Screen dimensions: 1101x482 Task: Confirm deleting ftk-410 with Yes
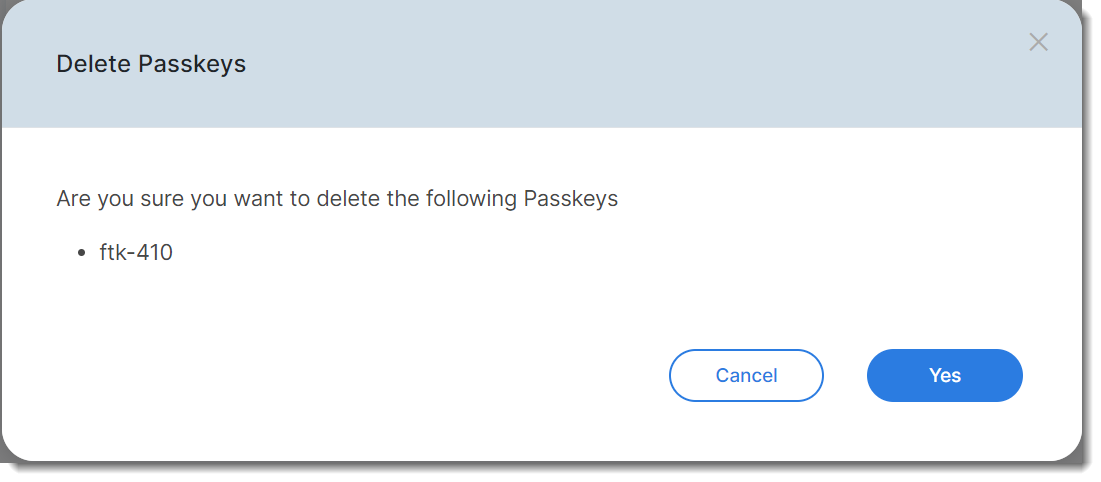coord(944,375)
